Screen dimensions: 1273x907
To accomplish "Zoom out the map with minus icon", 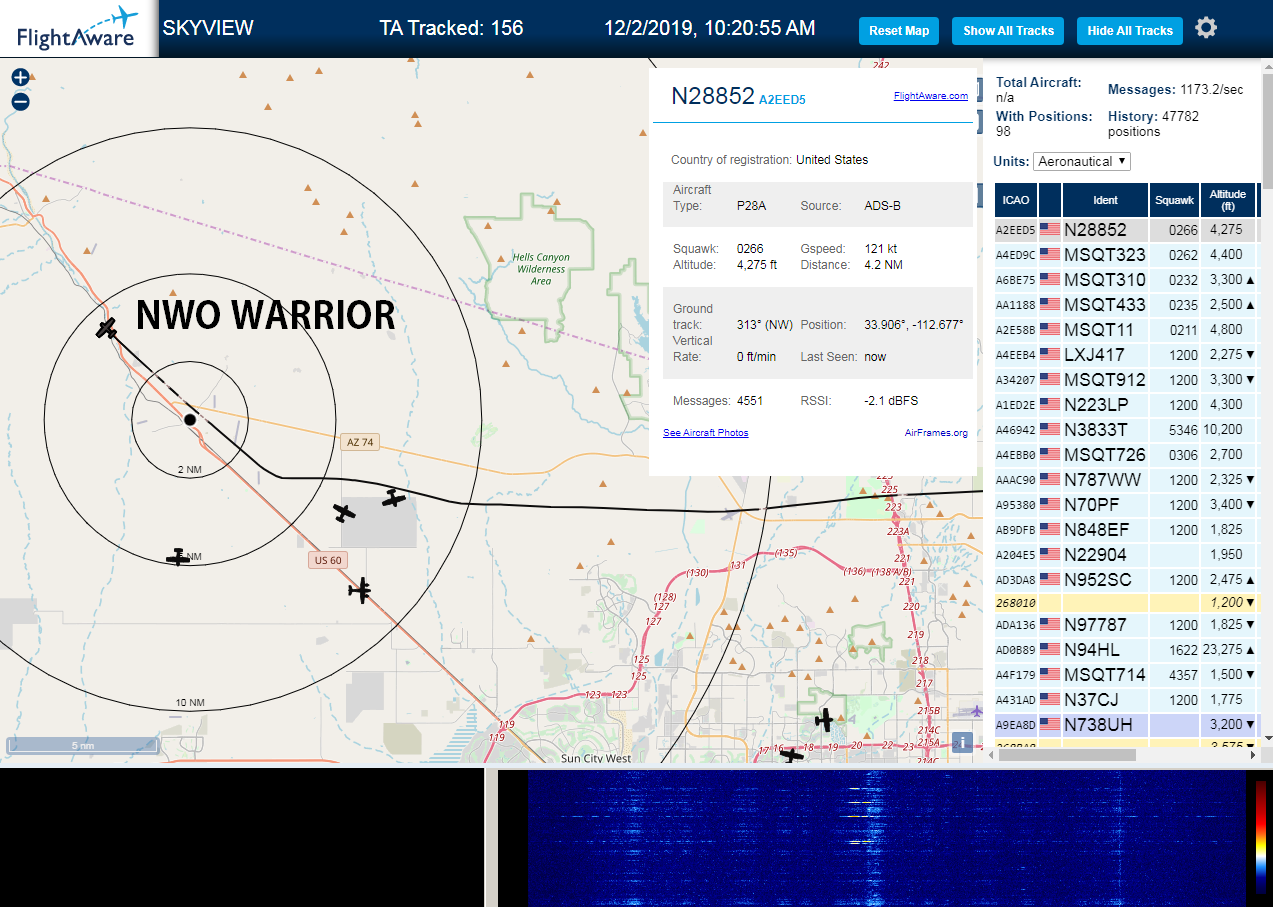I will (20, 101).
